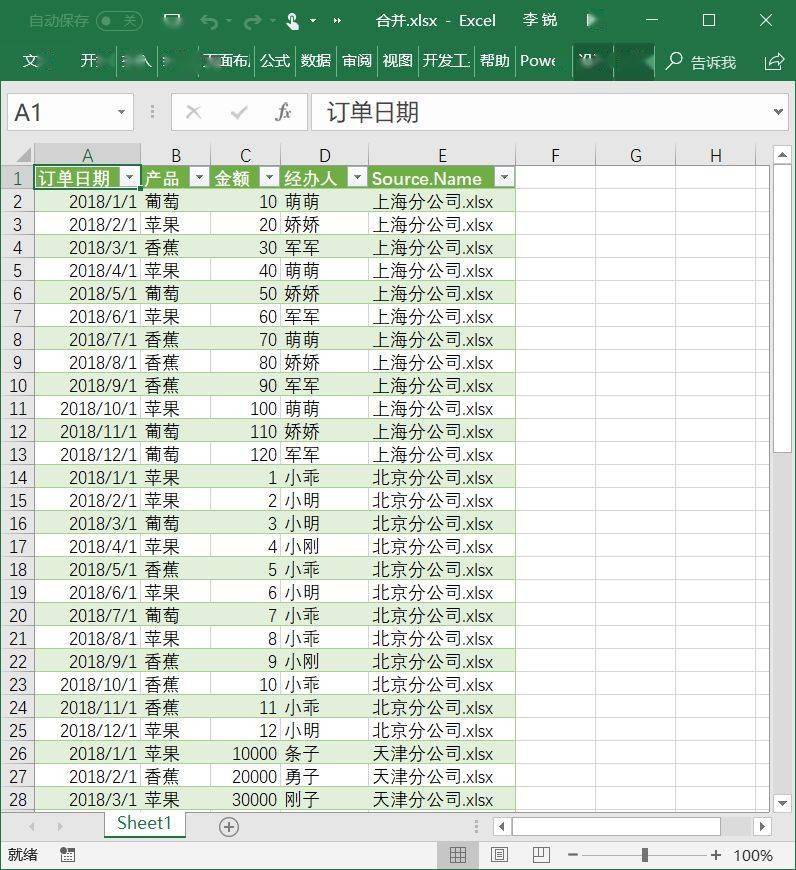Zoom in with plus button
796x870 pixels.
click(x=716, y=855)
